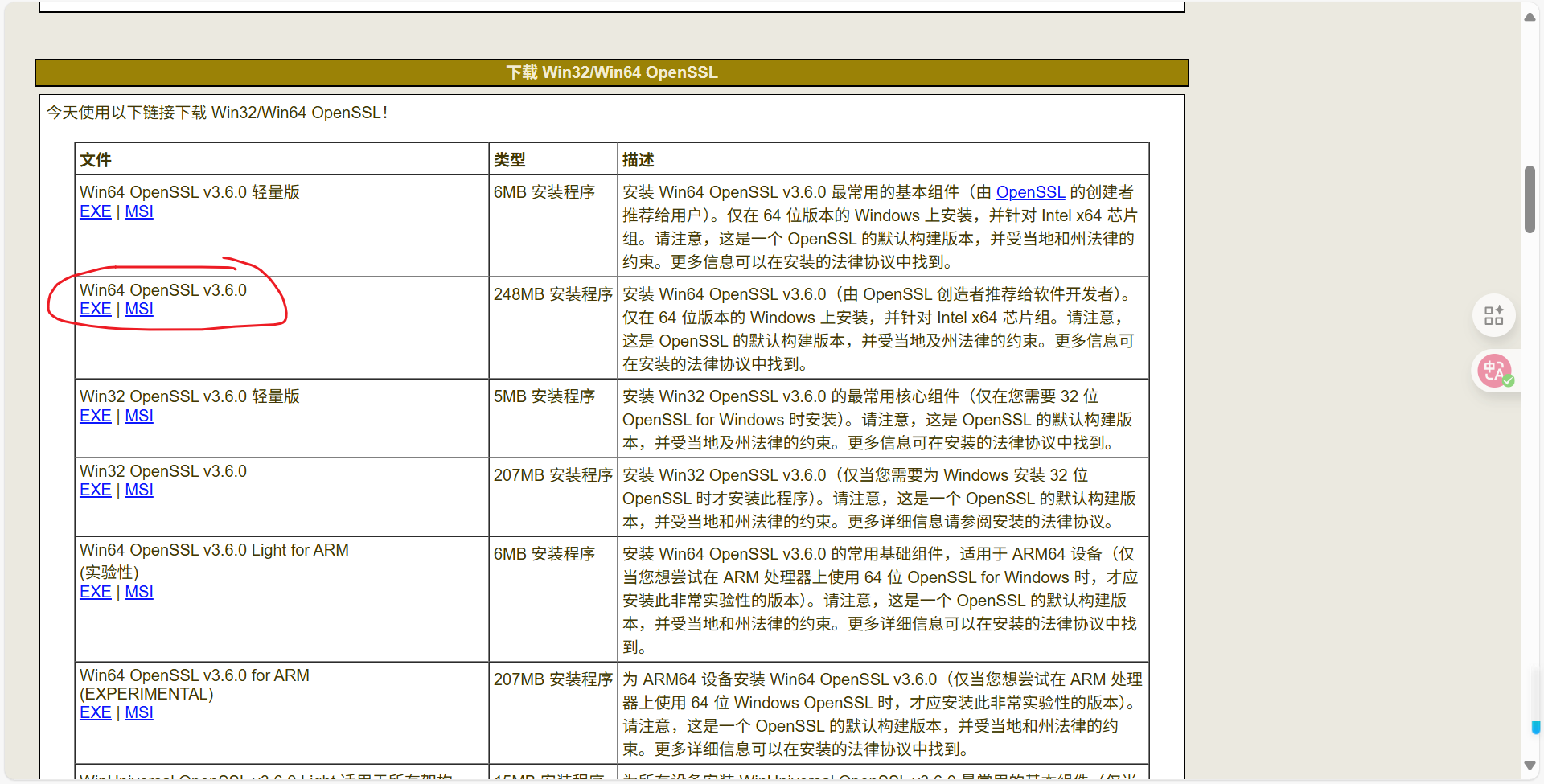Download EXE for Win64 OpenSSL v3.6.0 轻量版
Screen dimensions: 1544x784
point(95,211)
